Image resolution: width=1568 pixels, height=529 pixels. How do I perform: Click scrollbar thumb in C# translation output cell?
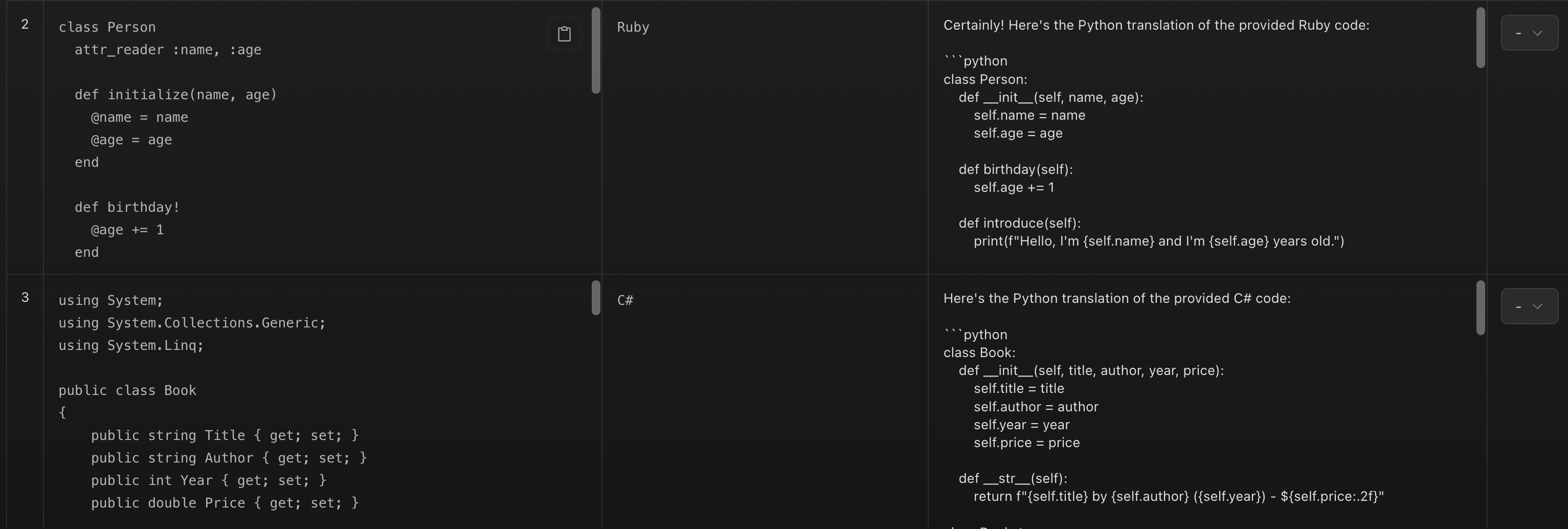tap(1481, 307)
